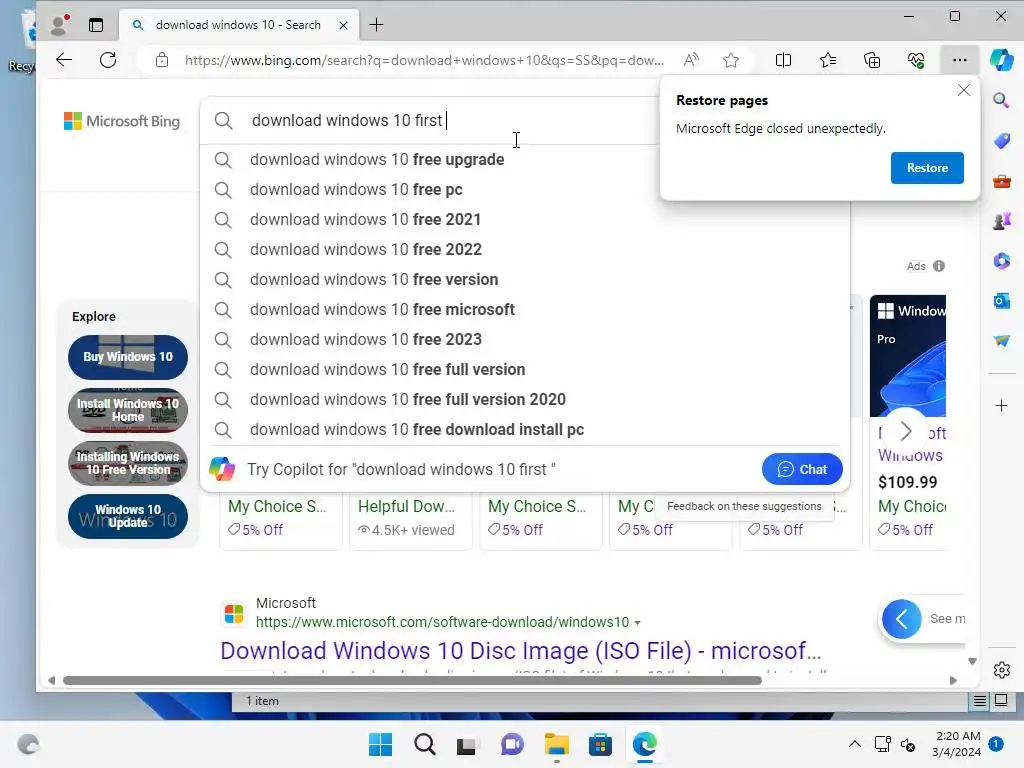Click the Copilot Chat button

801,469
